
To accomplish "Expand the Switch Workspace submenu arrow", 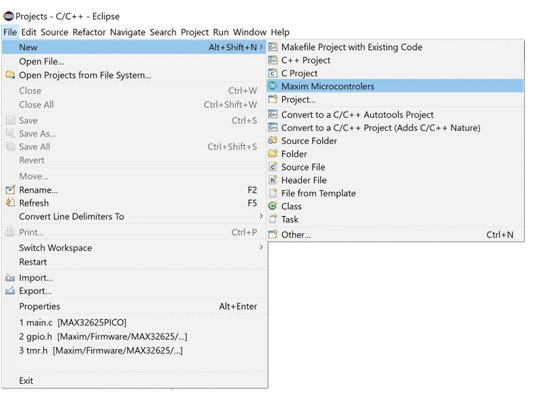I will pos(261,247).
